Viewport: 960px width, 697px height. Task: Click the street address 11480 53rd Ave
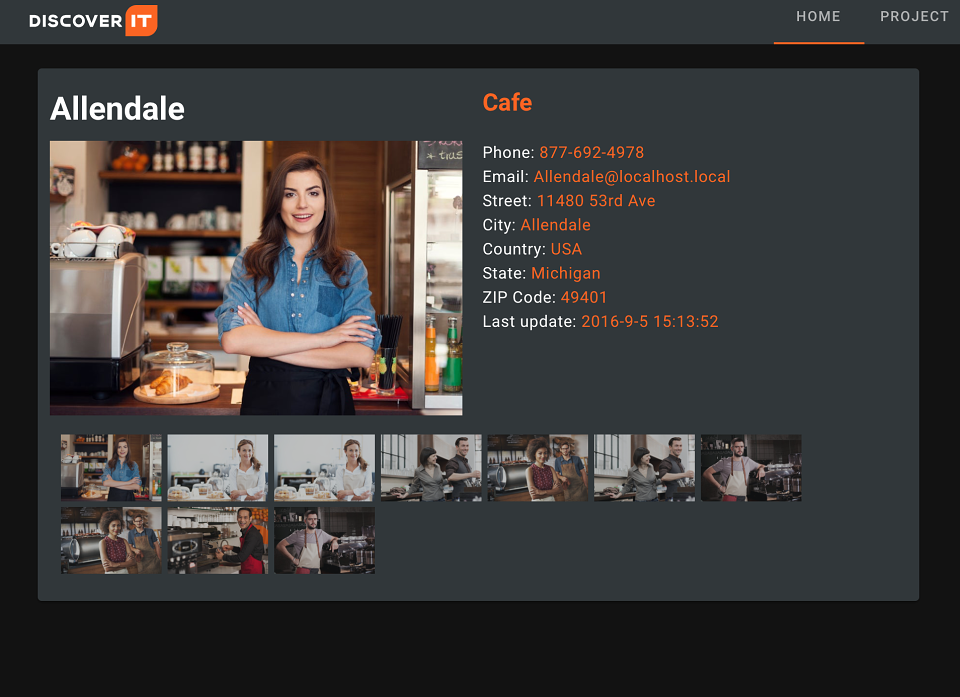[596, 201]
